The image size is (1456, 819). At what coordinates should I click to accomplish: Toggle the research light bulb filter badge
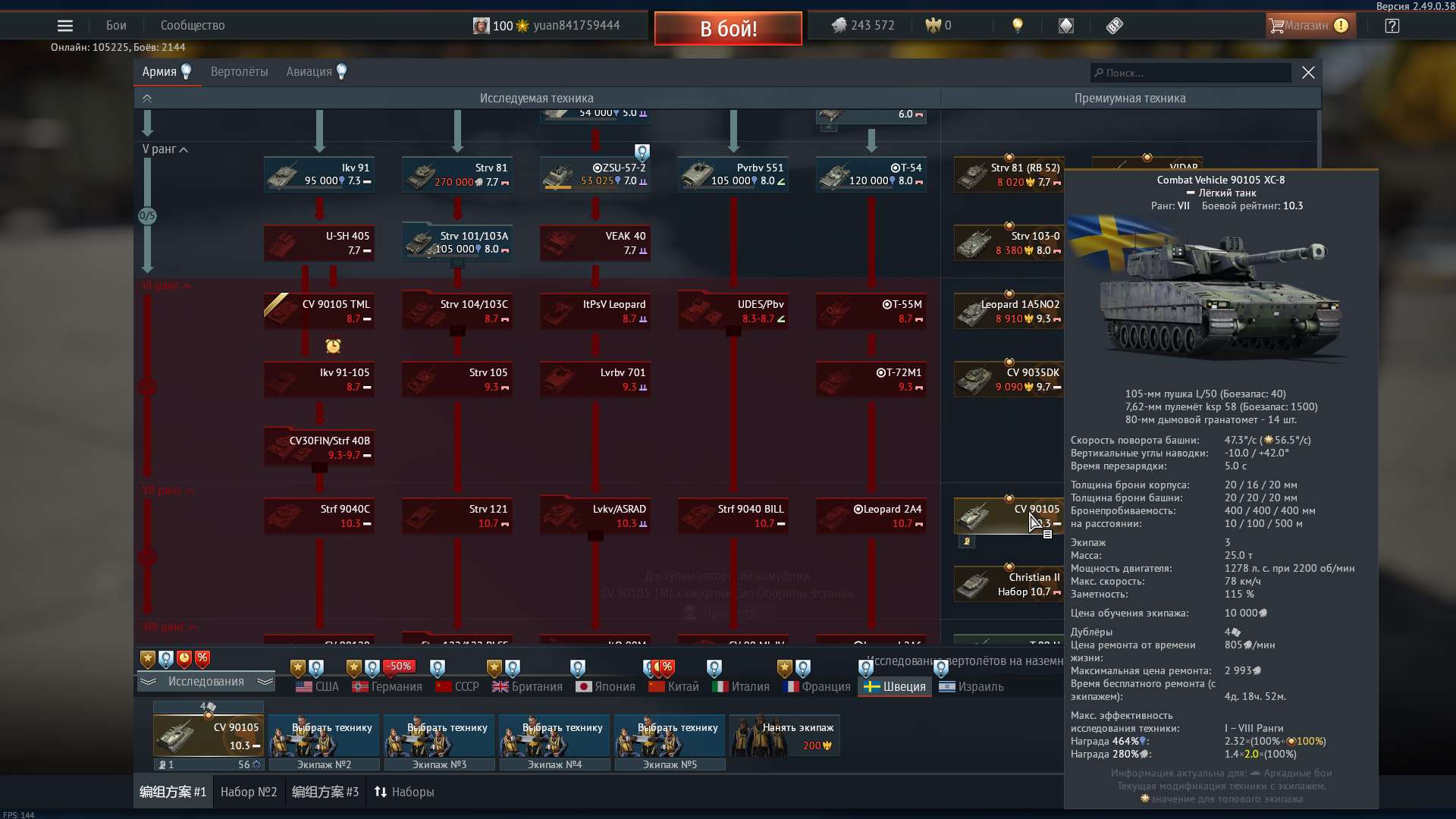pyautogui.click(x=165, y=658)
